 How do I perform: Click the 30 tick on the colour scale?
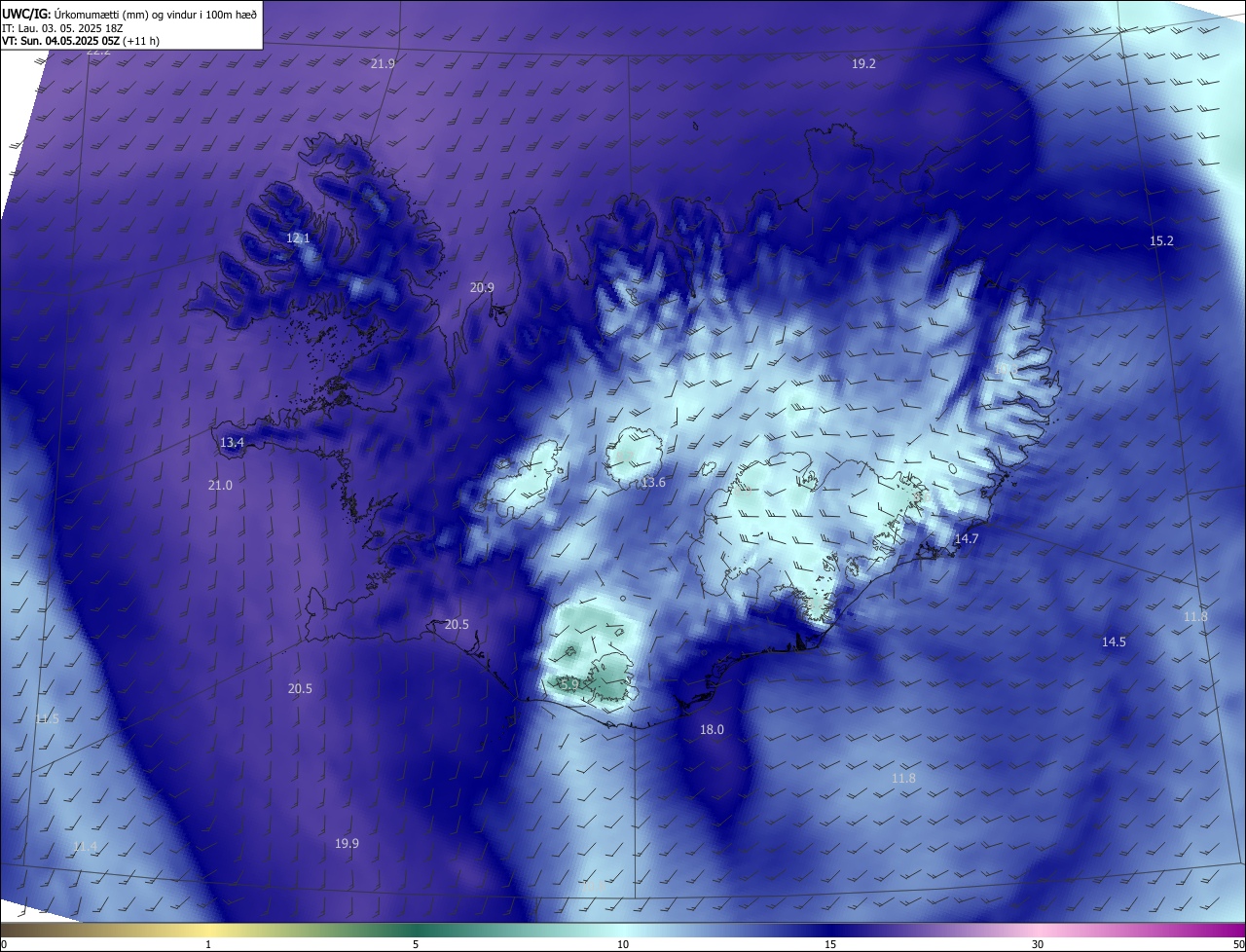1038,944
